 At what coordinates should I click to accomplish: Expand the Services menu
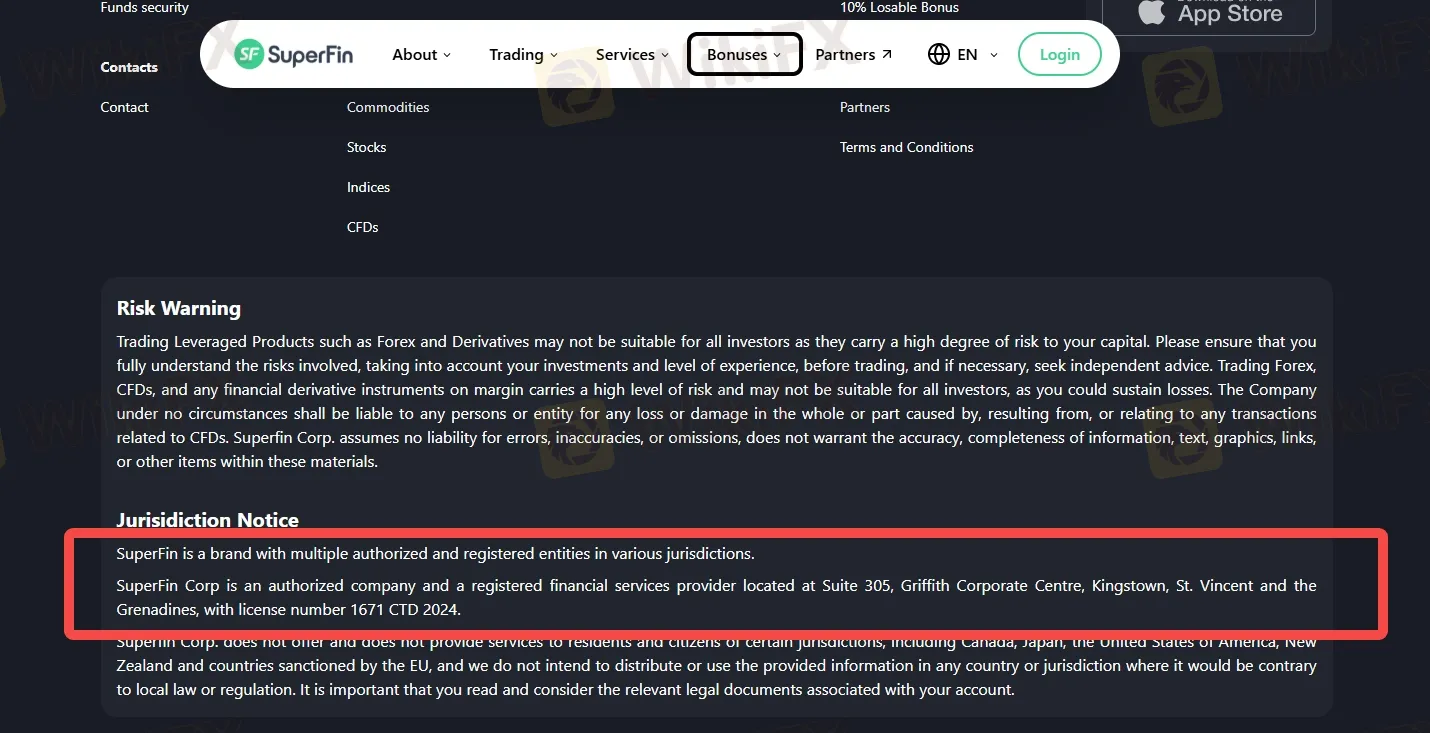pyautogui.click(x=632, y=55)
